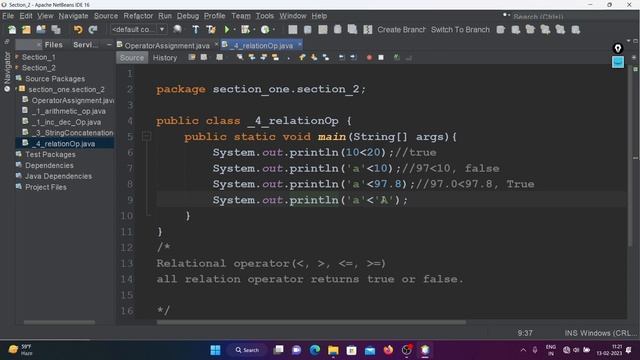Click the shift line right icon
The width and height of the screenshot is (640, 360).
click(x=353, y=58)
